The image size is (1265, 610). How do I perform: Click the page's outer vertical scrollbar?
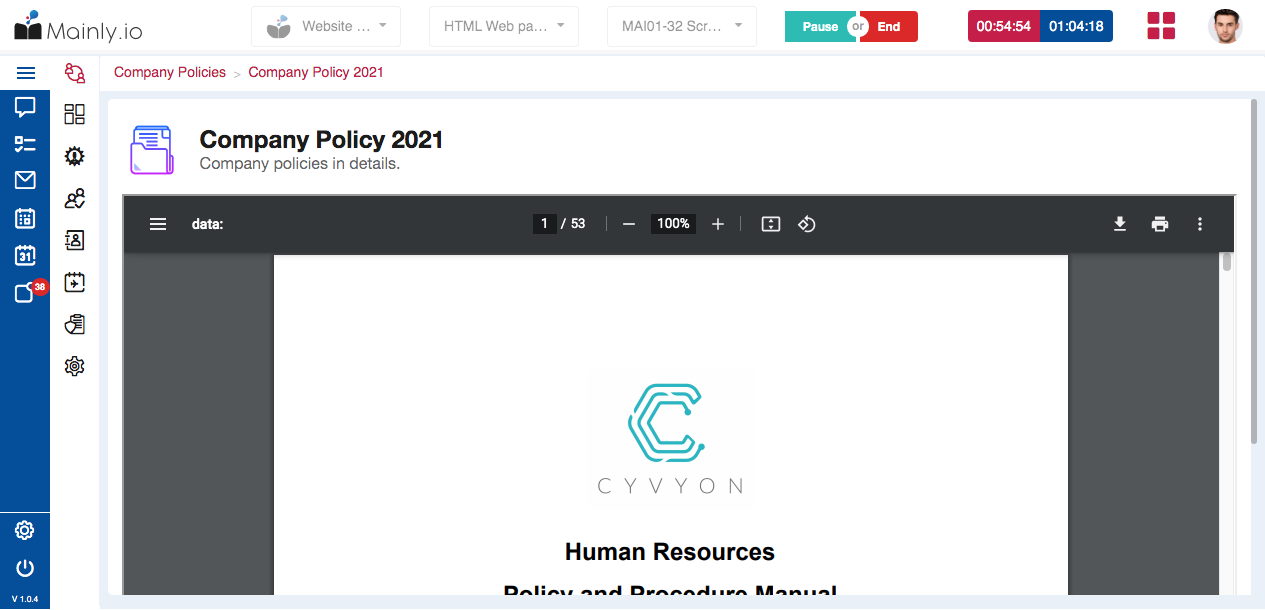tap(1255, 270)
